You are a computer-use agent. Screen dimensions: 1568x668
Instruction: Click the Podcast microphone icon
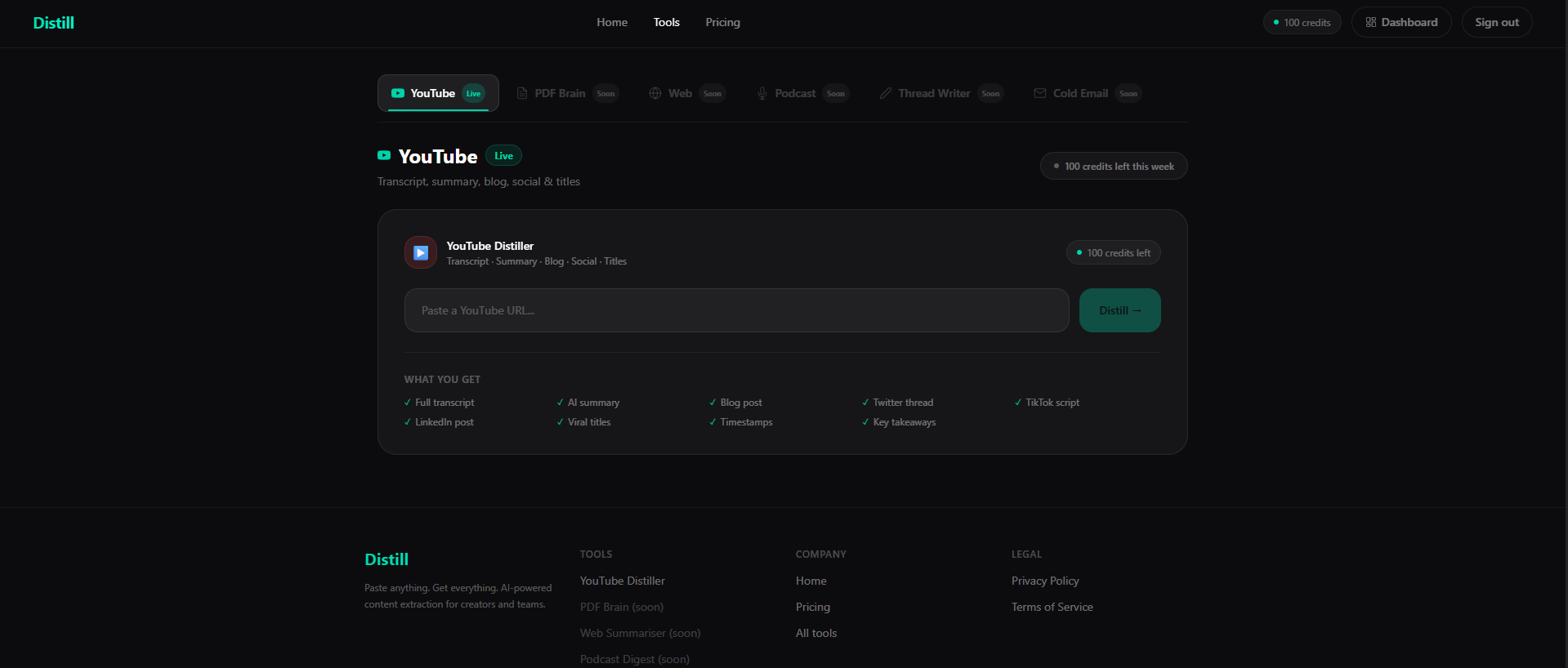(762, 93)
